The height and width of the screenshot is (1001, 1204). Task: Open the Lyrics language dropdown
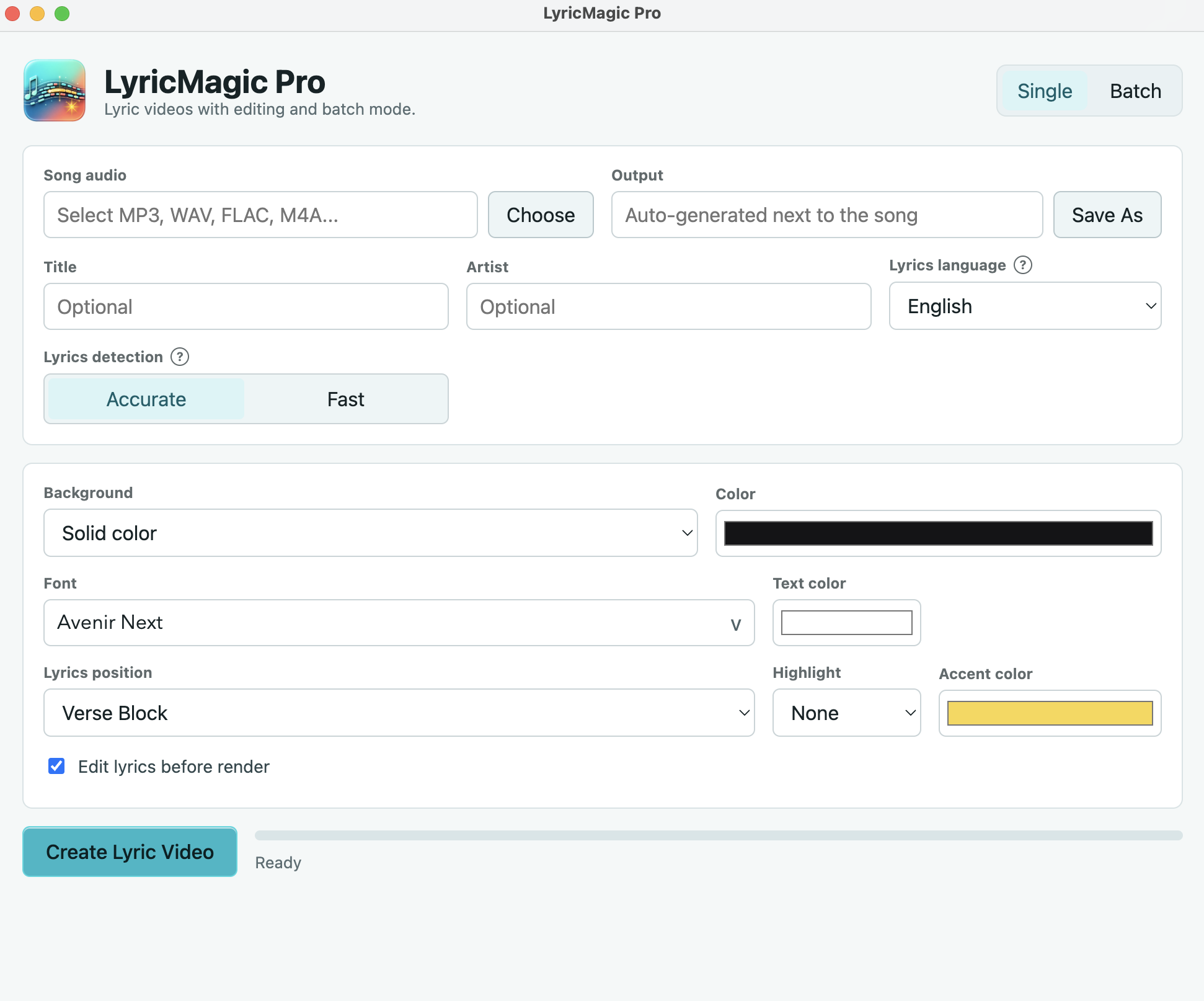(1025, 306)
